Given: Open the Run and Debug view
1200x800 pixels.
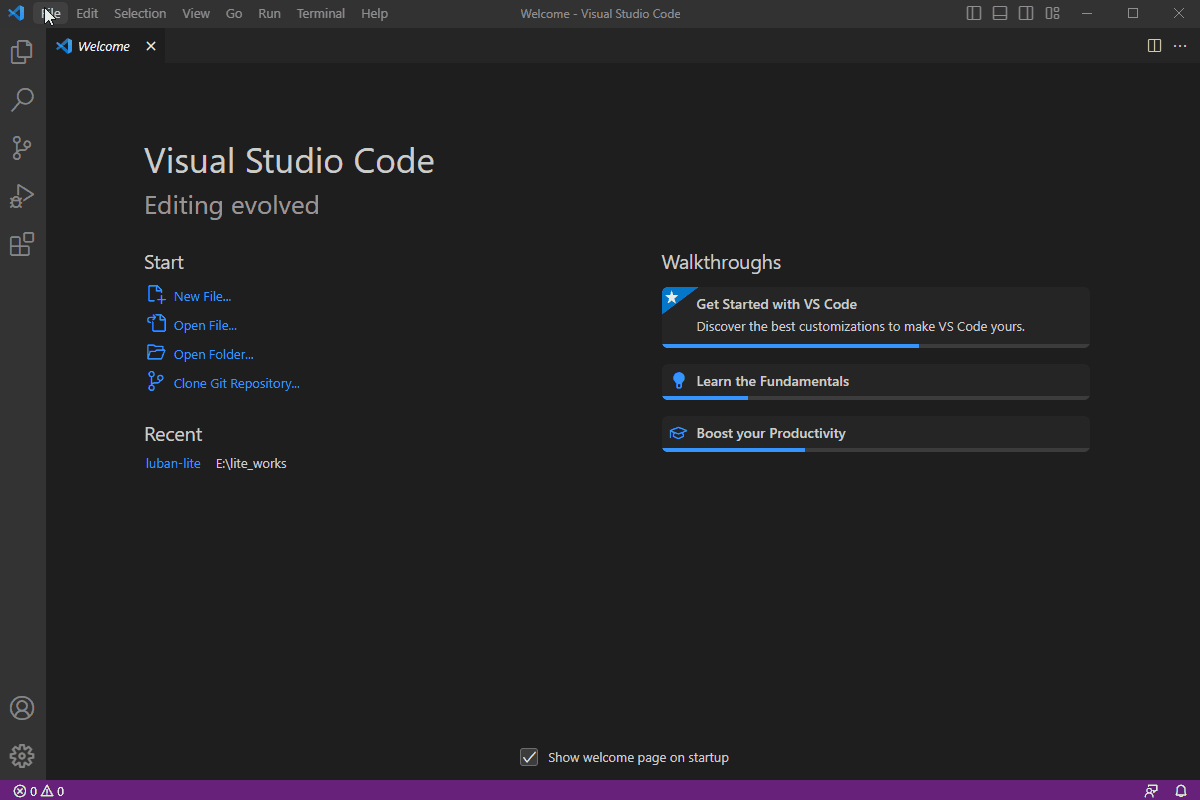Looking at the screenshot, I should pos(22,196).
